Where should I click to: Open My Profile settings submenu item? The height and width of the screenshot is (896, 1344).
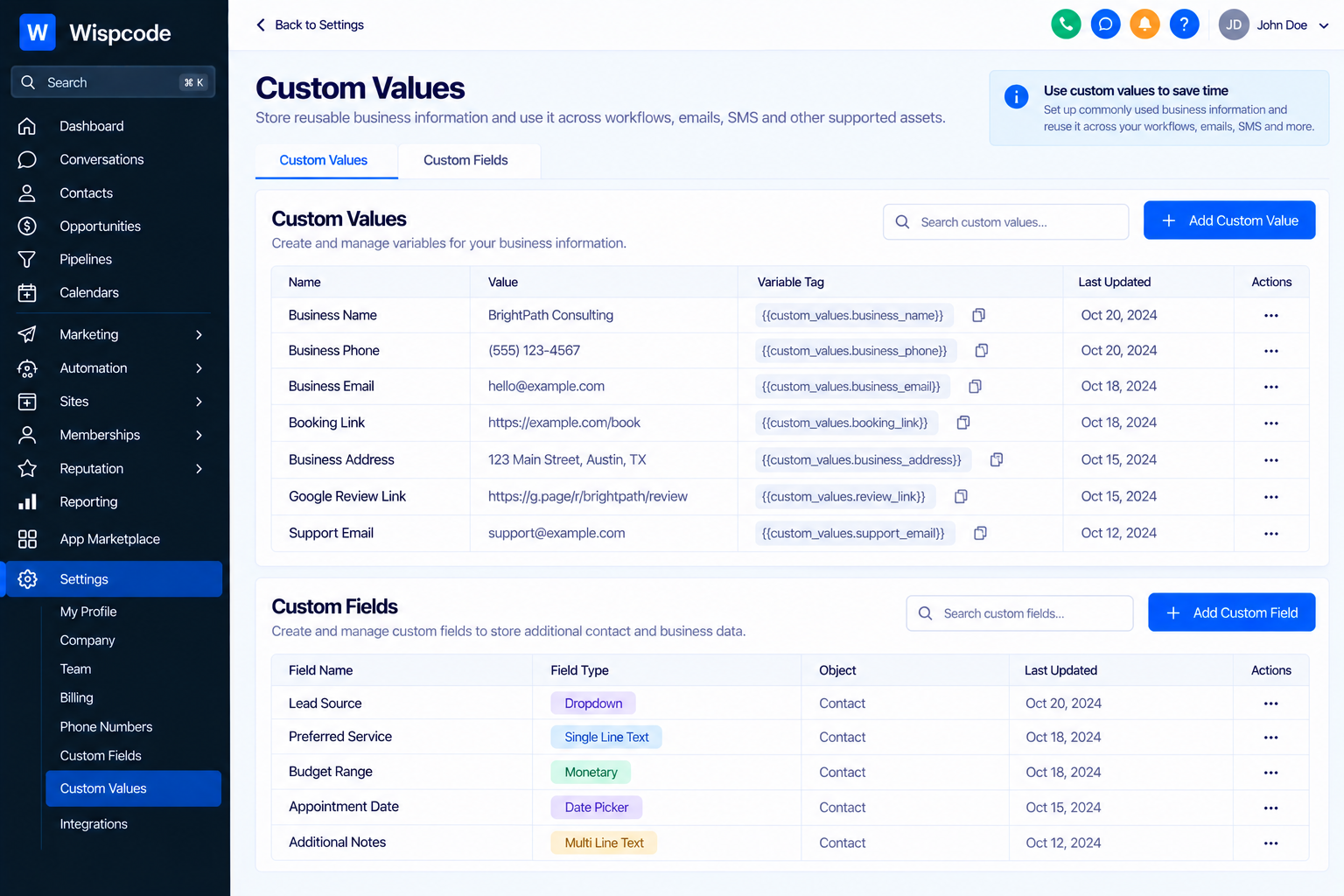pyautogui.click(x=88, y=612)
